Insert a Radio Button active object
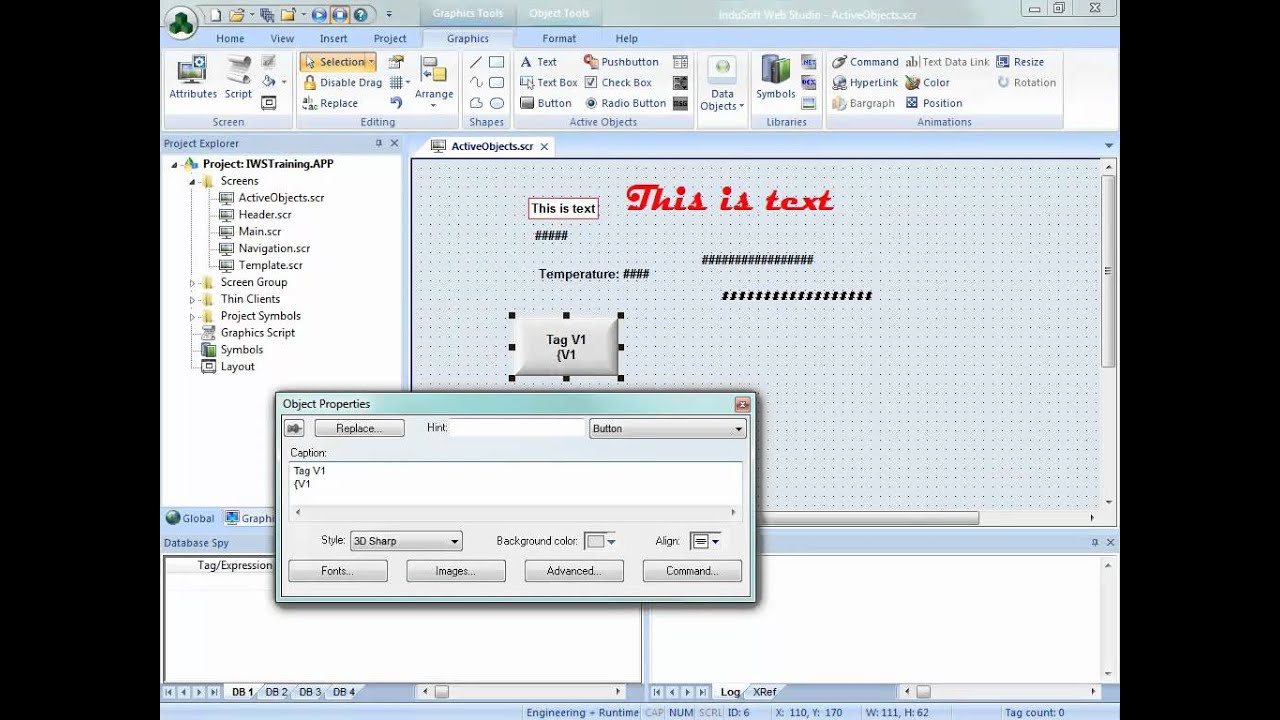Image resolution: width=1280 pixels, height=720 pixels. [625, 103]
